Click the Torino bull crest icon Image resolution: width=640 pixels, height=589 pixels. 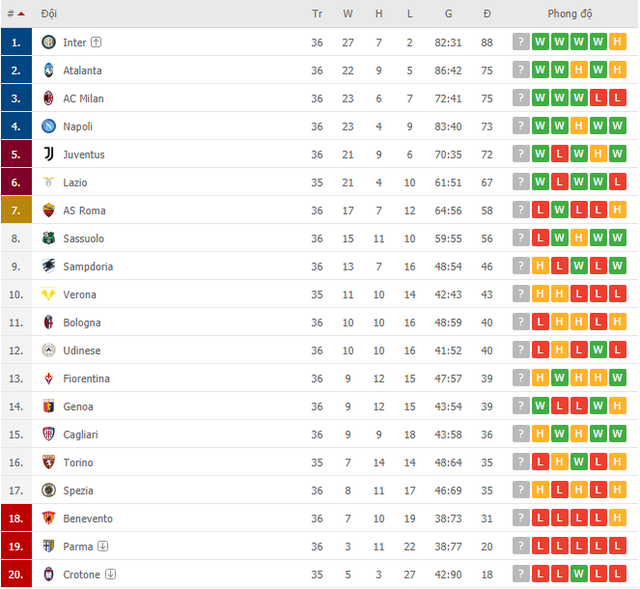click(49, 462)
